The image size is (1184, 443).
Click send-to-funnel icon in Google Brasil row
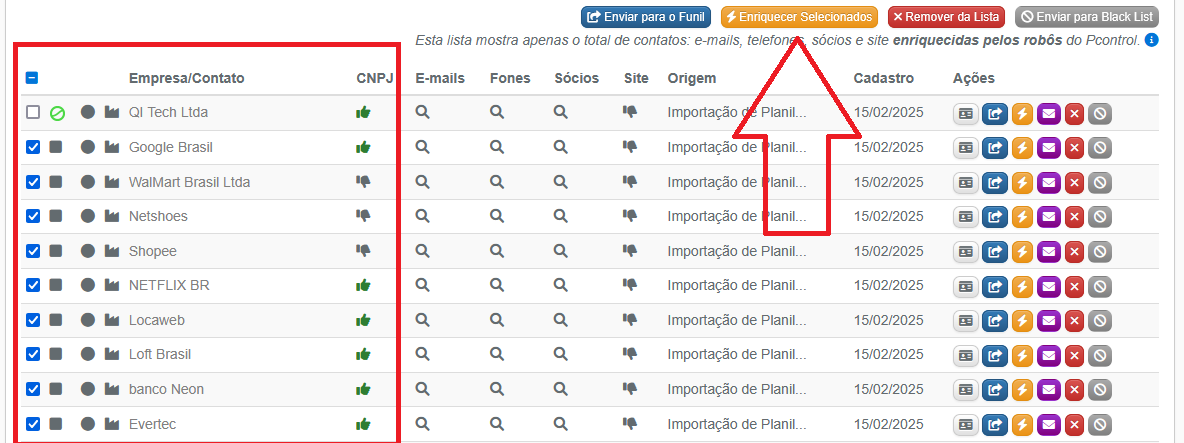(x=994, y=148)
